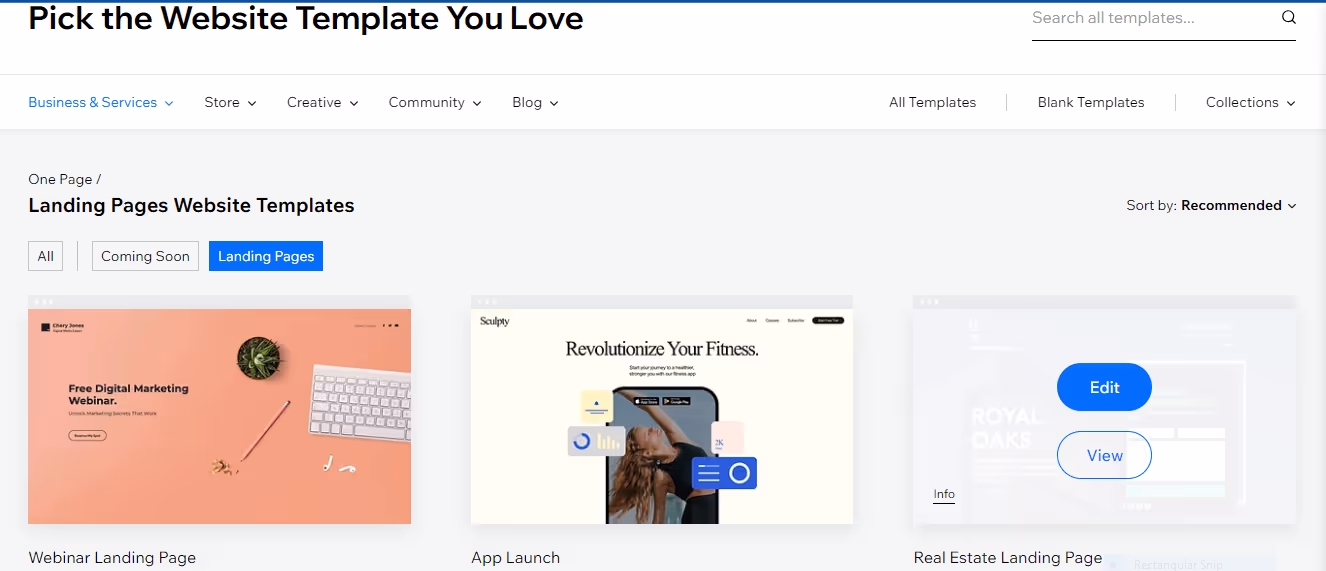
Task: Expand the Creative category dropdown
Action: tap(322, 102)
